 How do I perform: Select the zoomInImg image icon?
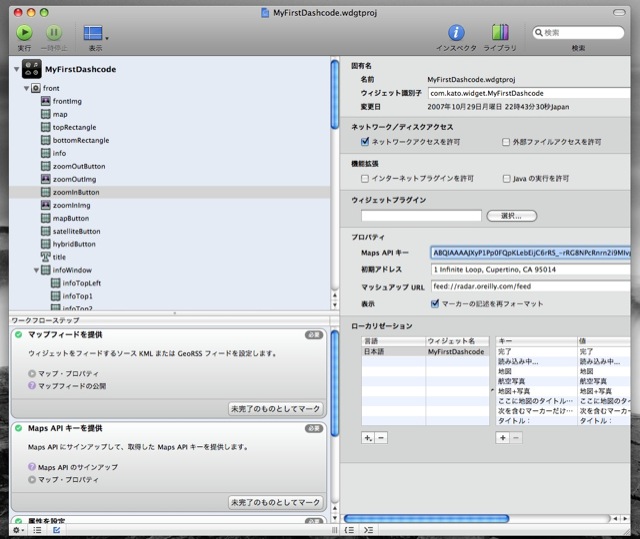(x=46, y=205)
